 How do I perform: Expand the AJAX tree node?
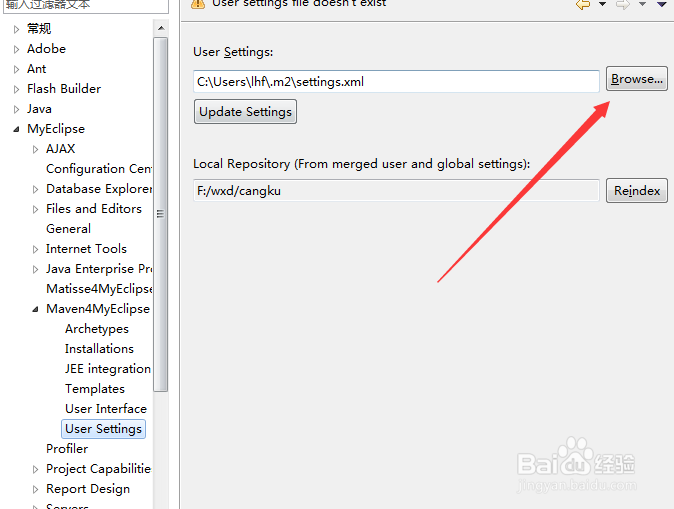point(35,149)
